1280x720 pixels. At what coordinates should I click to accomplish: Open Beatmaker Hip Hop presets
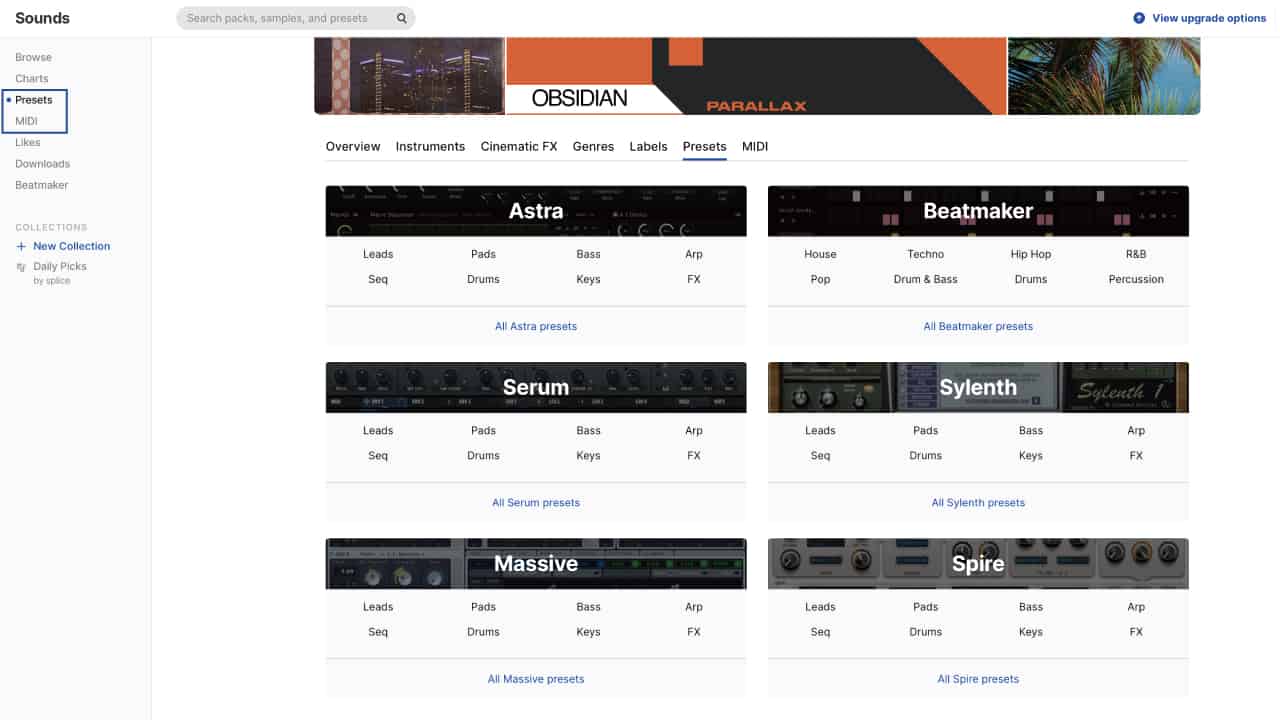[x=1031, y=254]
